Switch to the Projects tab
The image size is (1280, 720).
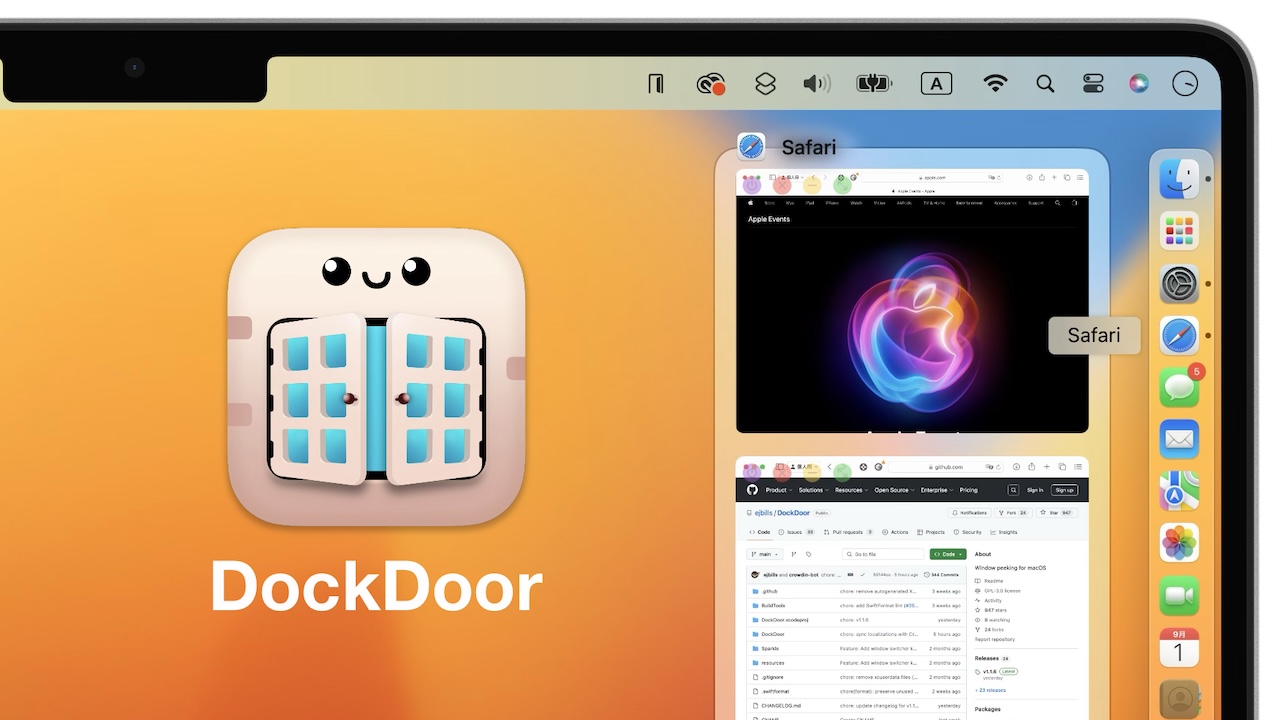(x=931, y=532)
